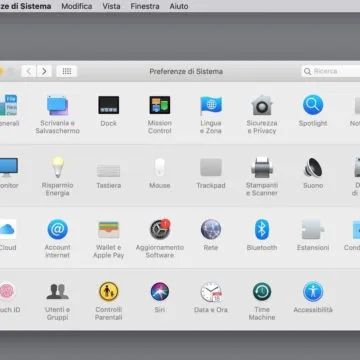Open Wallet e Apple Pay pane

(x=109, y=239)
